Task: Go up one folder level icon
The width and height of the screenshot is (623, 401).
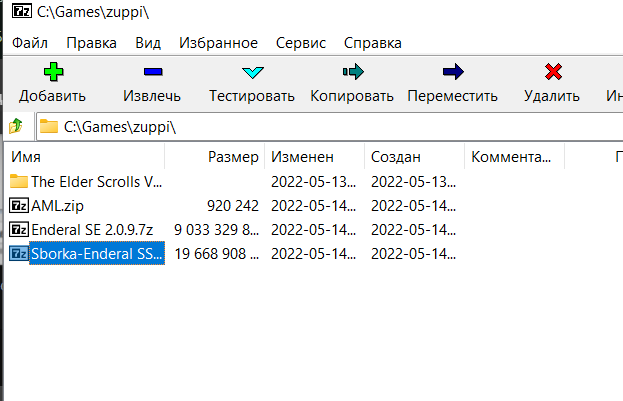Action: click(x=16, y=126)
